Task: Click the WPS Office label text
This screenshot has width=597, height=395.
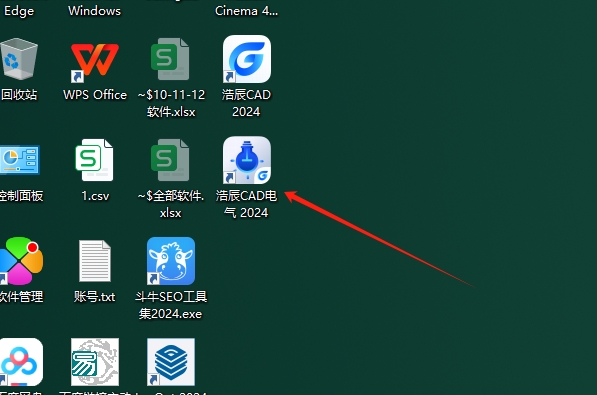Action: pyautogui.click(x=95, y=94)
